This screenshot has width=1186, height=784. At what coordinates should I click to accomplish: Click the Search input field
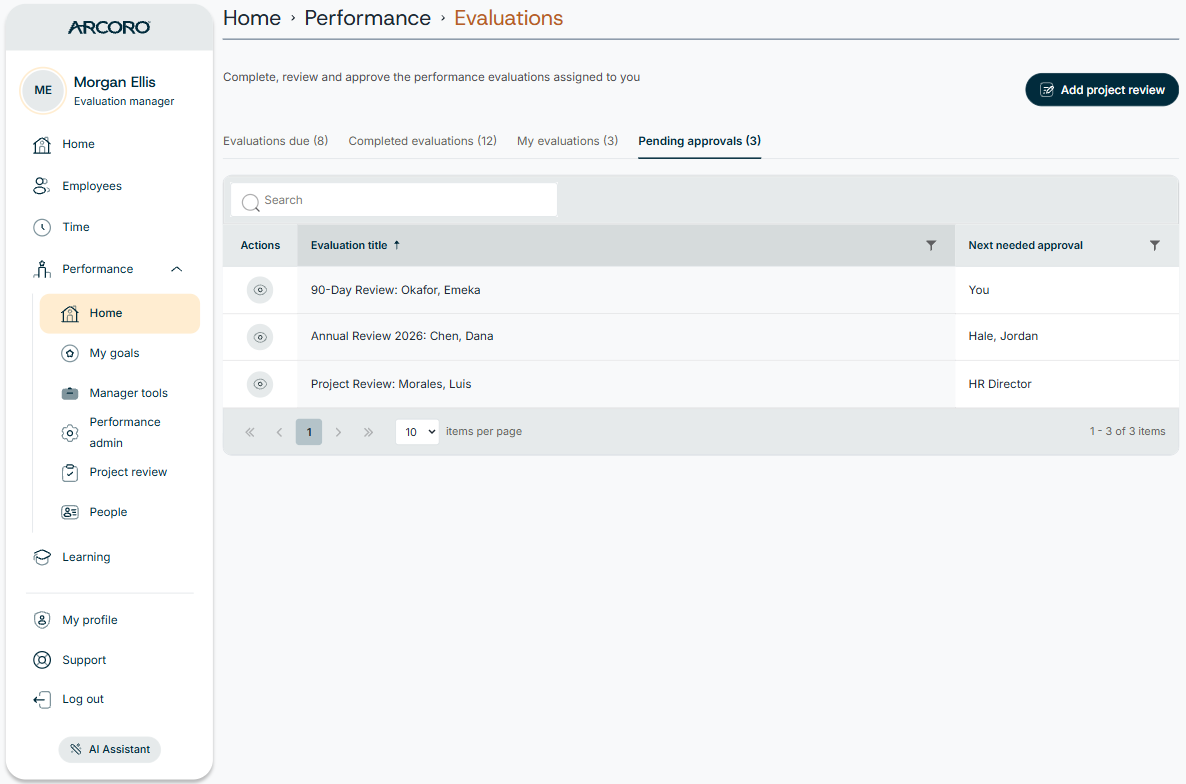(x=393, y=200)
